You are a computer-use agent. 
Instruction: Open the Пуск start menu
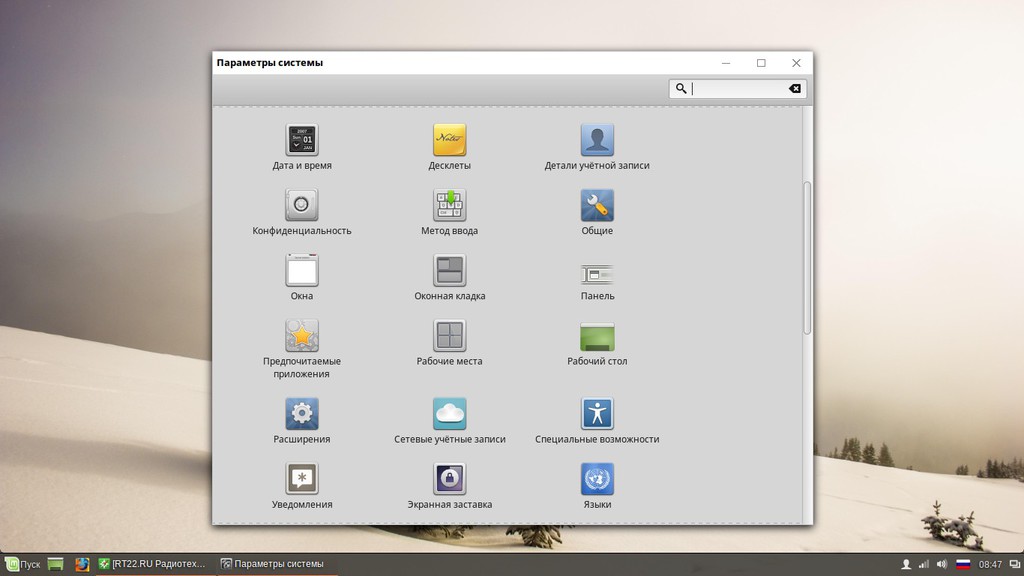tap(22, 564)
